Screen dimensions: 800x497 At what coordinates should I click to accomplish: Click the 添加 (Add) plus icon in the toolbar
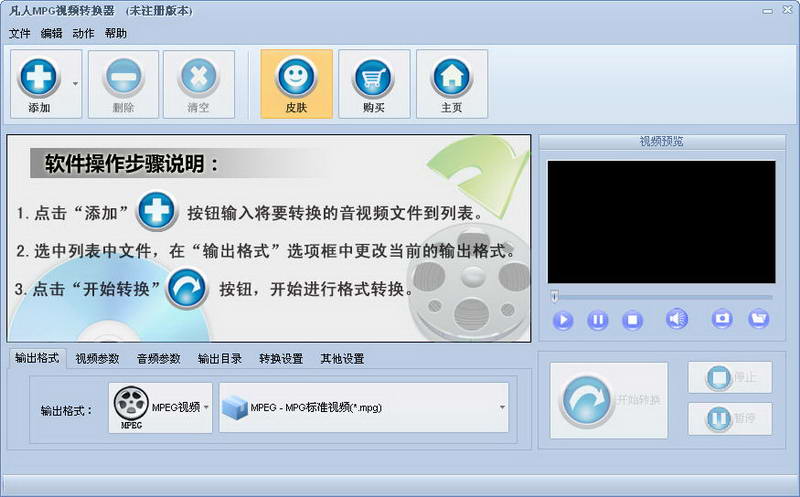pyautogui.click(x=39, y=78)
